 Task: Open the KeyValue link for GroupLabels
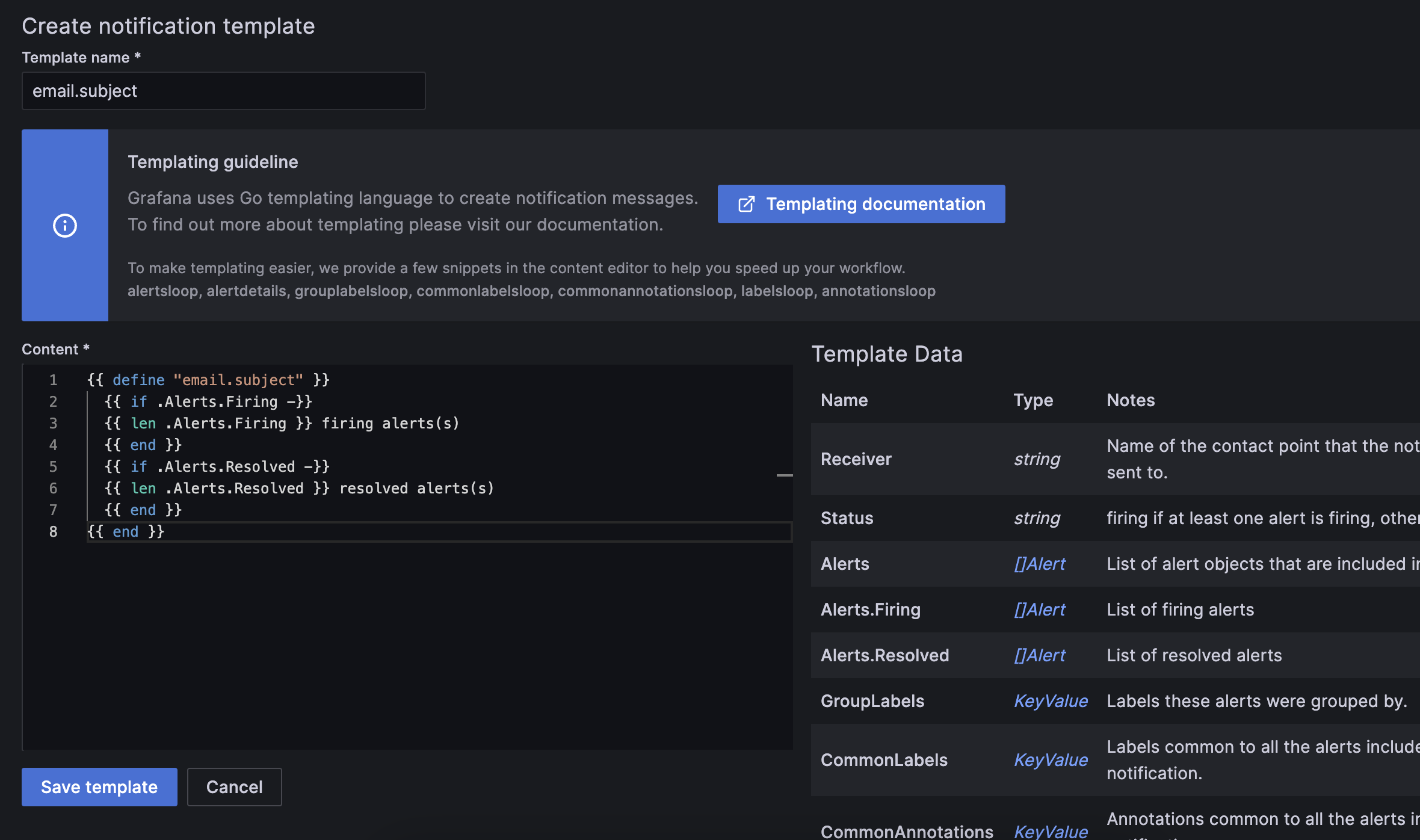point(1050,700)
